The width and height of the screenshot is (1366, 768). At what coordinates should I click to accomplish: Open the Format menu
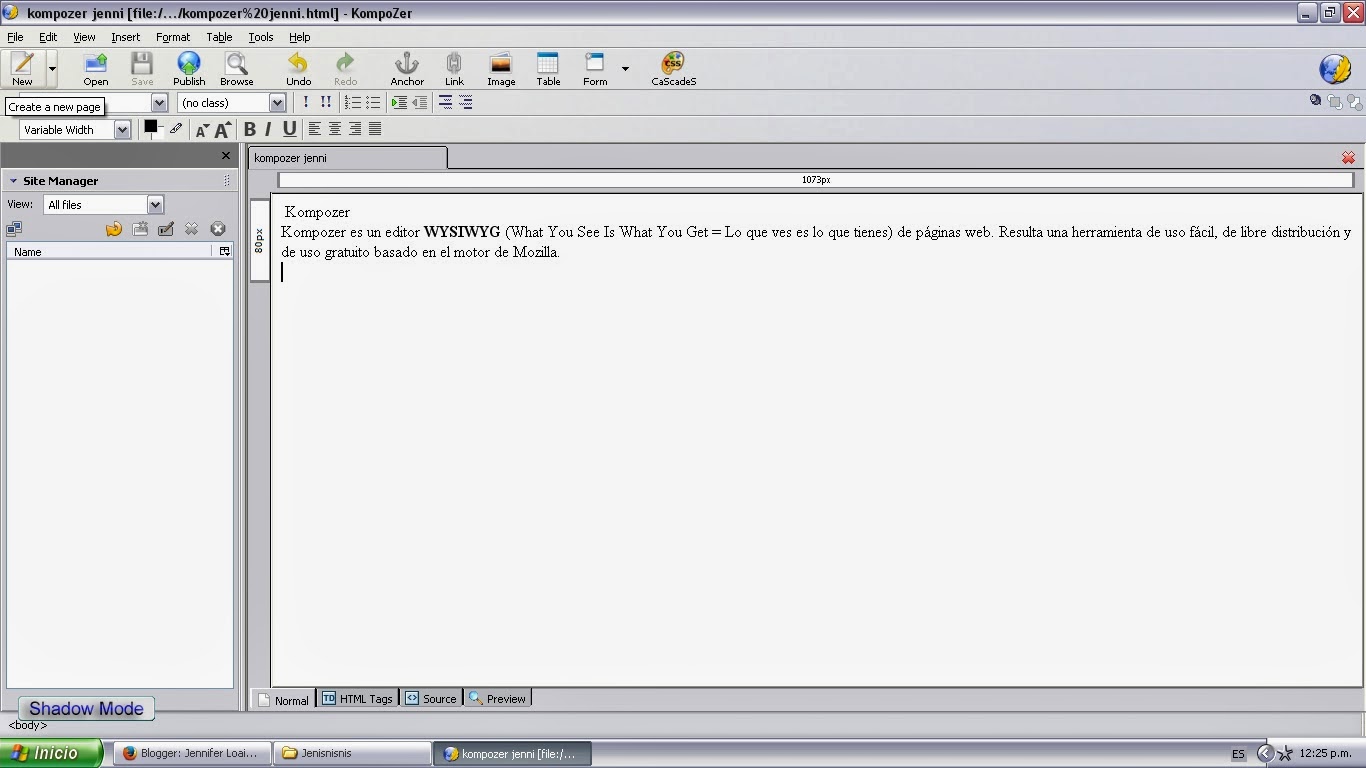[173, 37]
